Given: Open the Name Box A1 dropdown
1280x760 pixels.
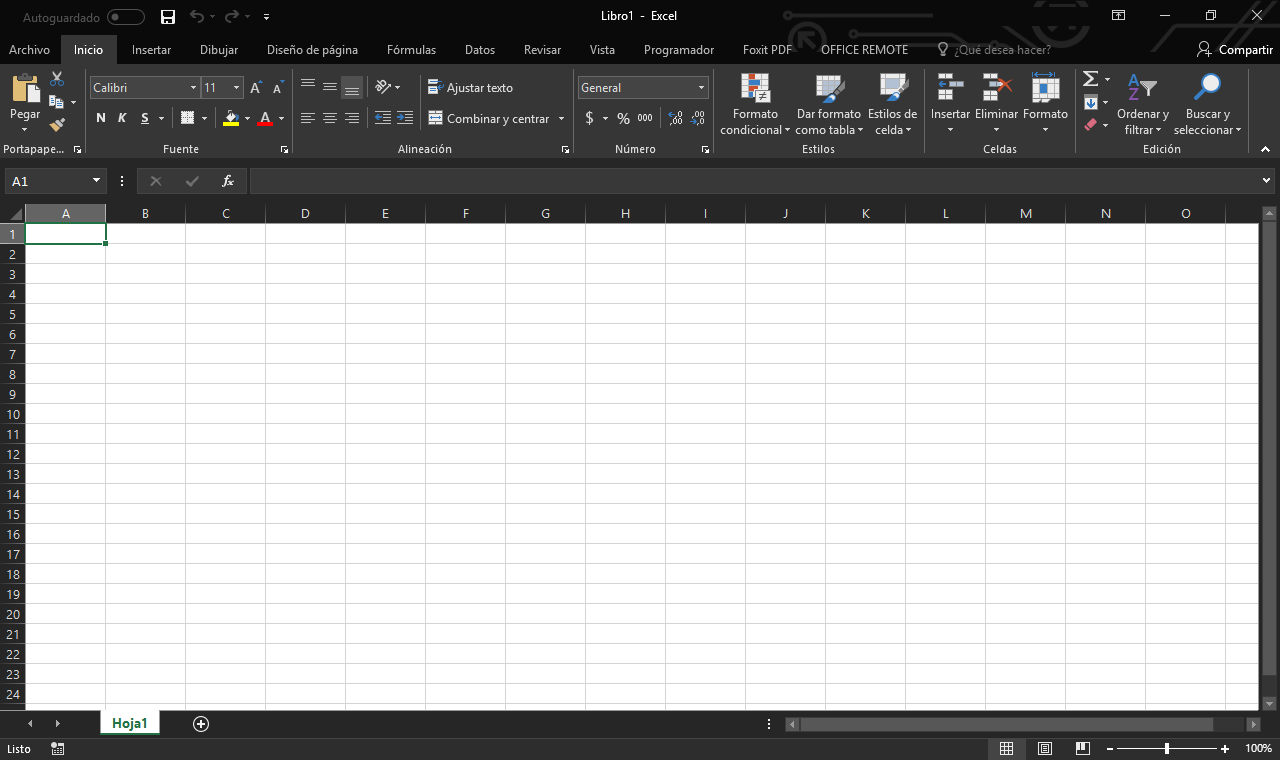Looking at the screenshot, I should tap(97, 181).
